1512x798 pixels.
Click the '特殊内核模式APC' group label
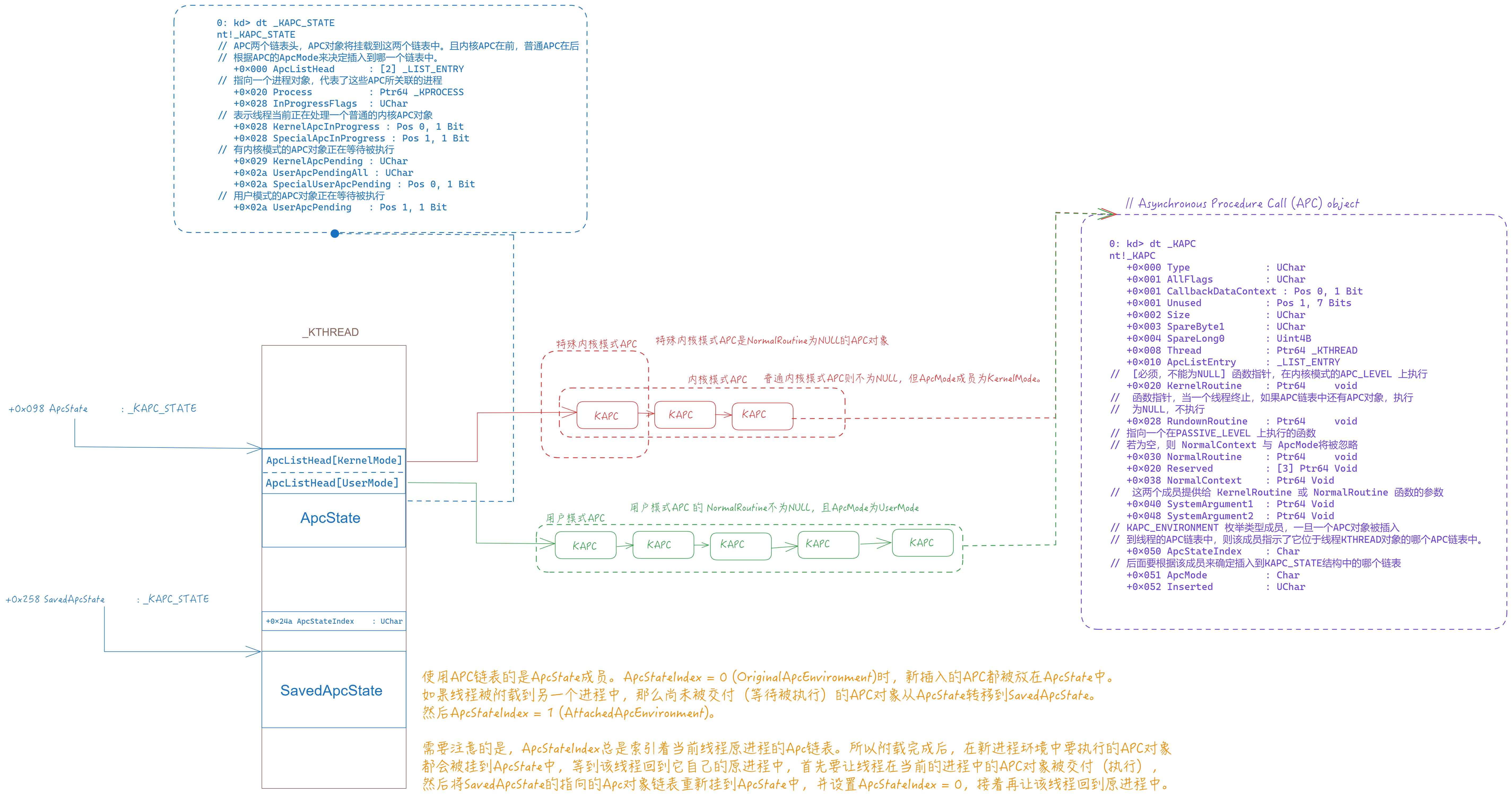point(596,344)
